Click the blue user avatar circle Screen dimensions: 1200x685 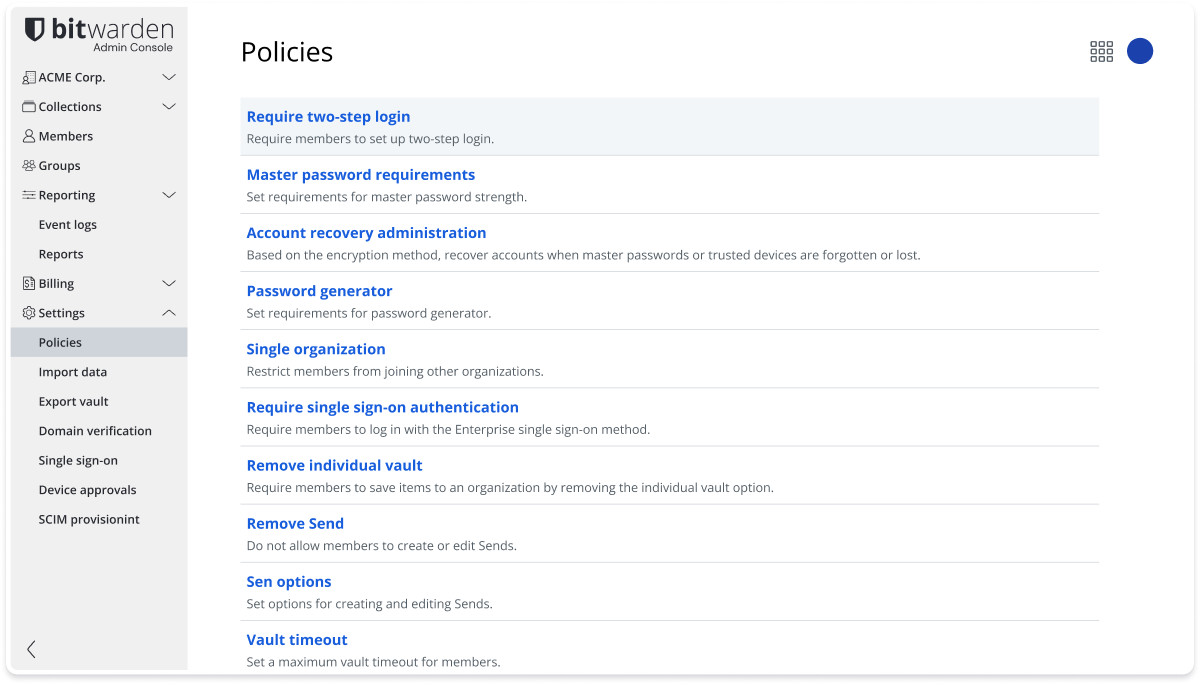click(1140, 52)
